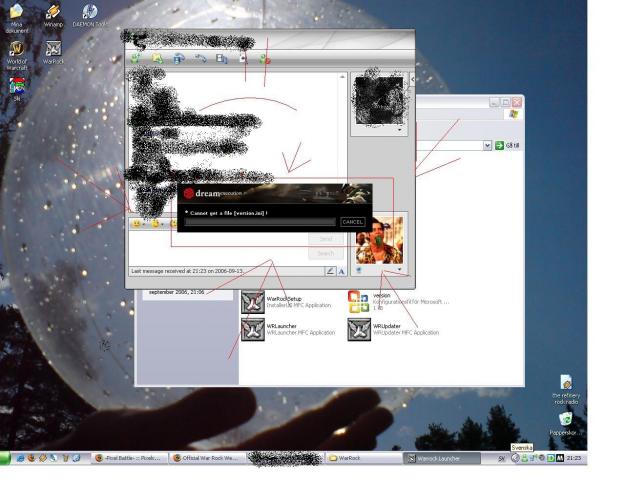Open the Papperskorgen recycle bin
Image resolution: width=625 pixels, height=500 pixels.
click(566, 423)
